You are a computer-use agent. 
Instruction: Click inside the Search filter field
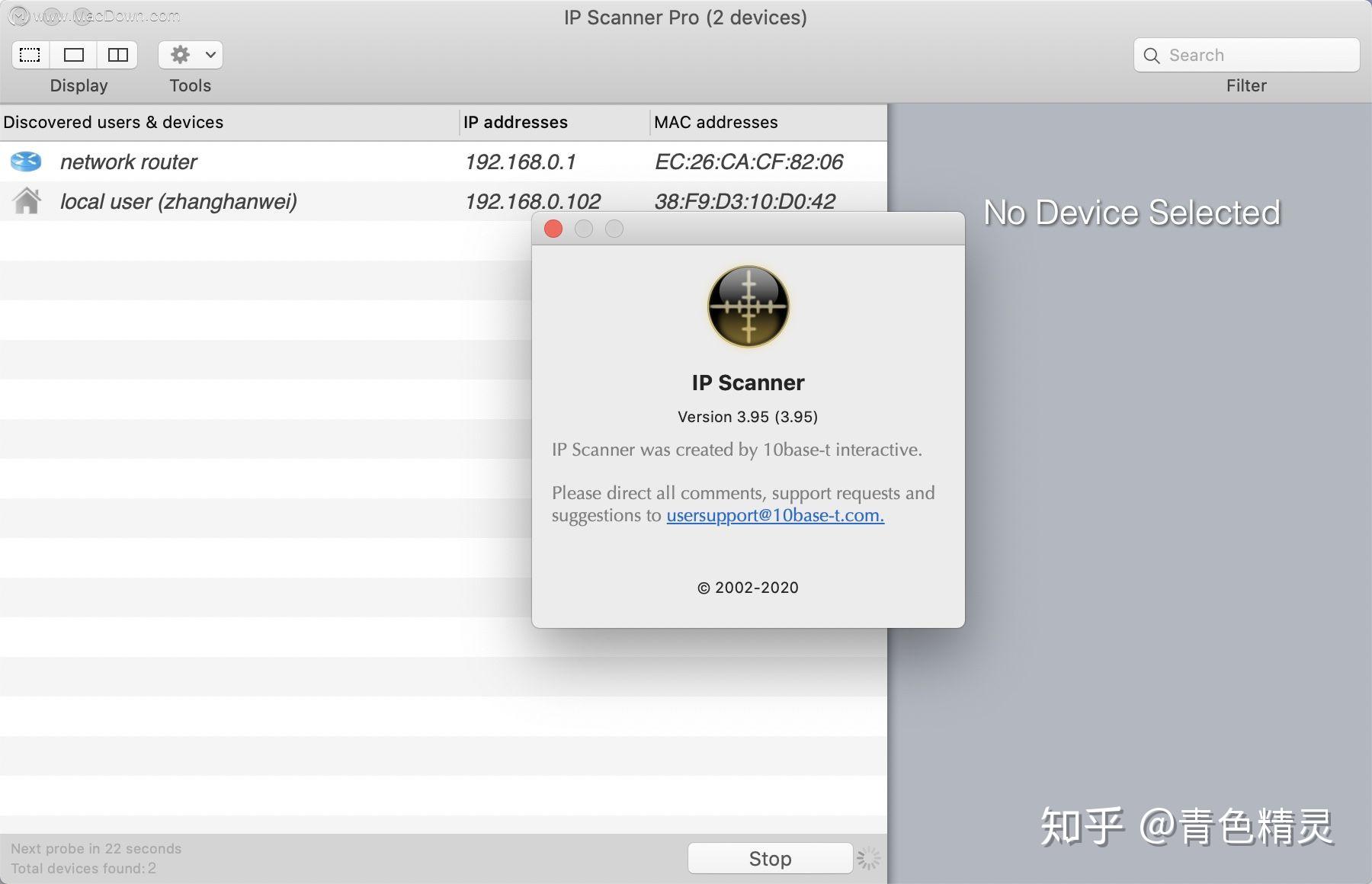pyautogui.click(x=1250, y=55)
